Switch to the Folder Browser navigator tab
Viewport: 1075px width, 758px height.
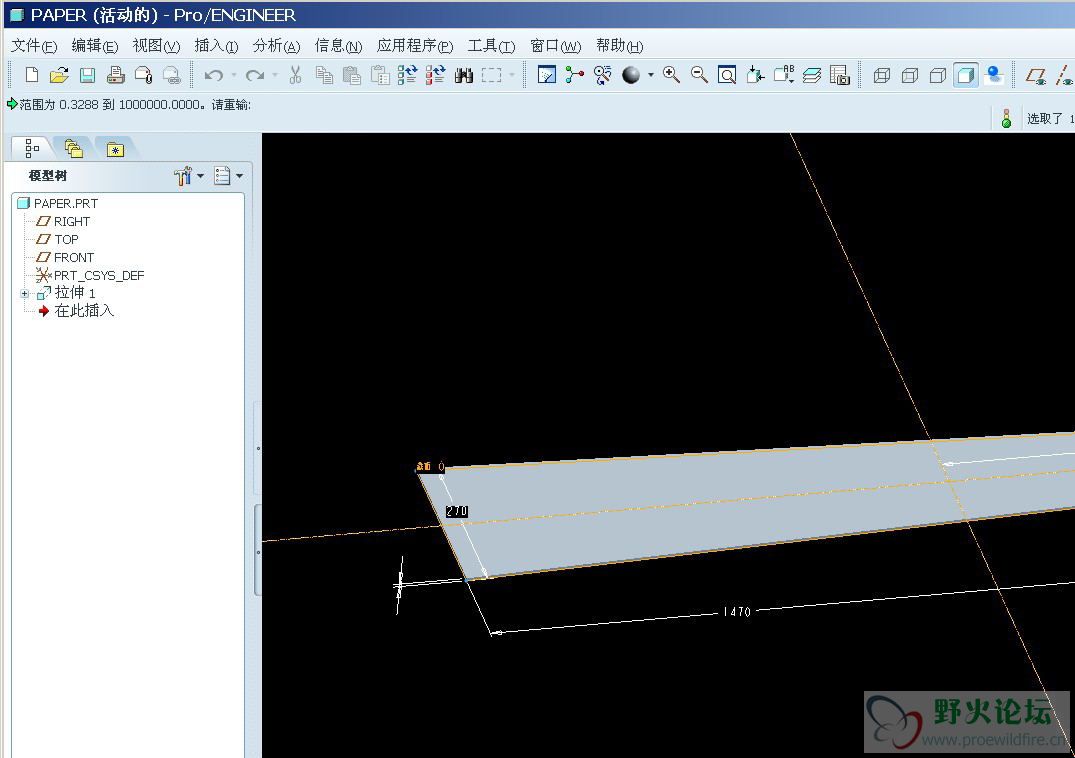click(73, 148)
